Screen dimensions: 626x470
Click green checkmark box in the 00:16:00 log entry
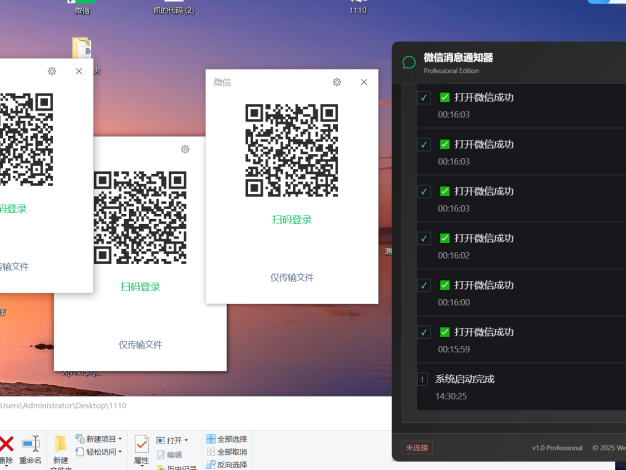(445, 285)
